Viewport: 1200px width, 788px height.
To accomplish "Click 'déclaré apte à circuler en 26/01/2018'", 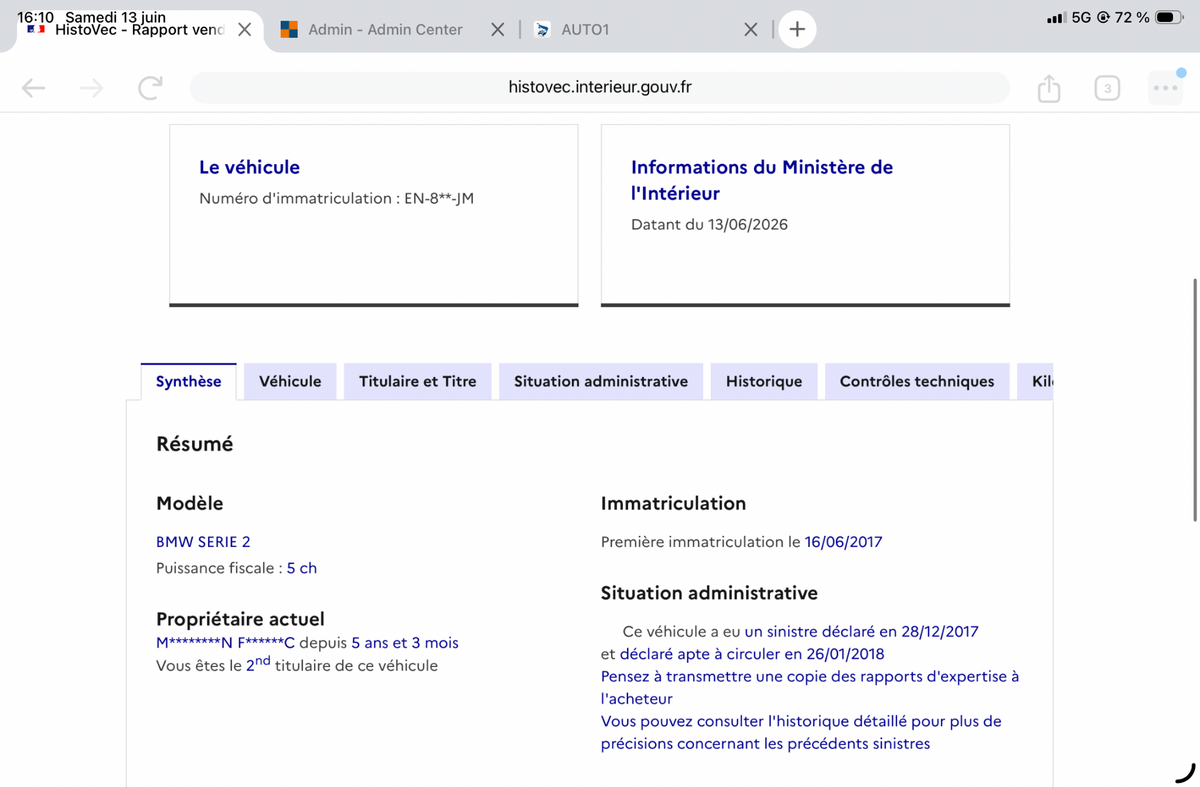I will coord(752,654).
